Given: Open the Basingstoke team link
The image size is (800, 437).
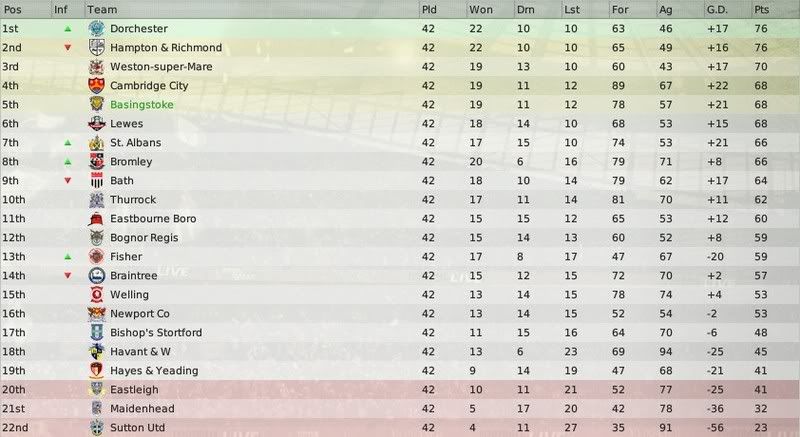Looking at the screenshot, I should (x=142, y=105).
